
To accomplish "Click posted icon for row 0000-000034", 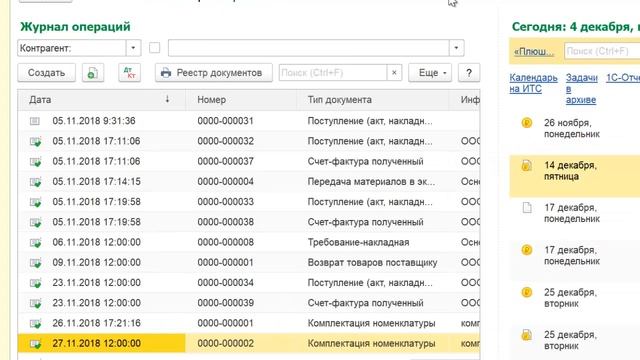I will coord(36,283).
